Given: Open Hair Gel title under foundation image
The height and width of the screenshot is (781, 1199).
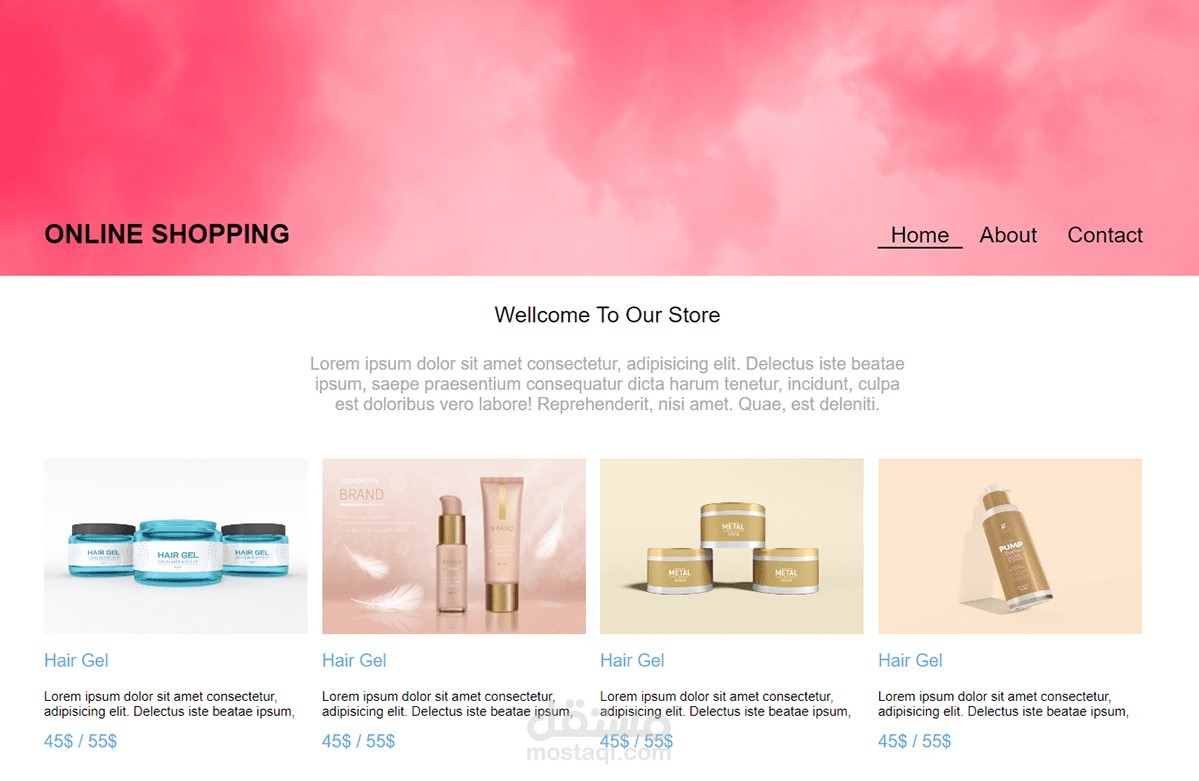Looking at the screenshot, I should pyautogui.click(x=354, y=660).
